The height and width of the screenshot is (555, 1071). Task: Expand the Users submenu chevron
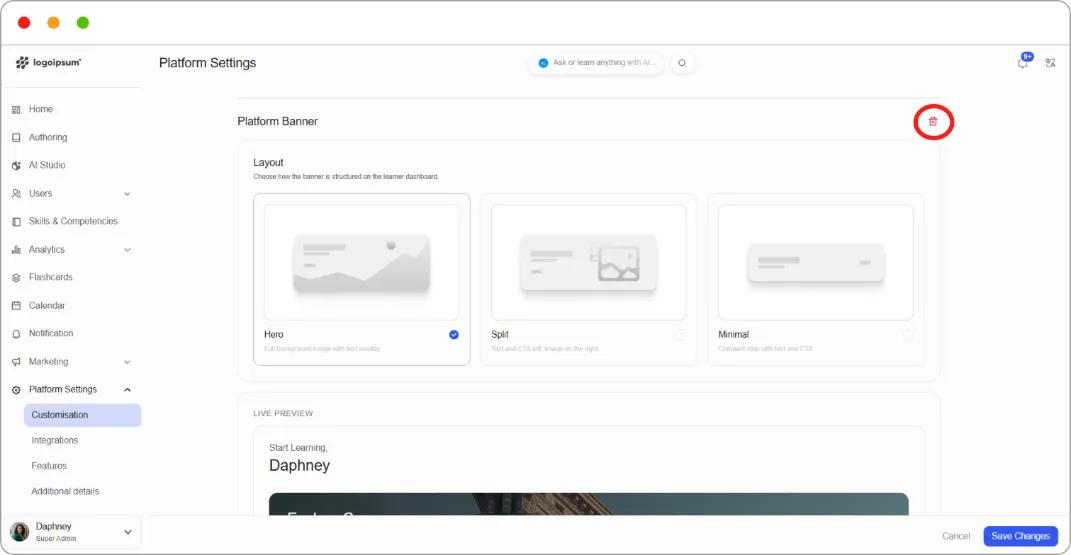coord(127,194)
